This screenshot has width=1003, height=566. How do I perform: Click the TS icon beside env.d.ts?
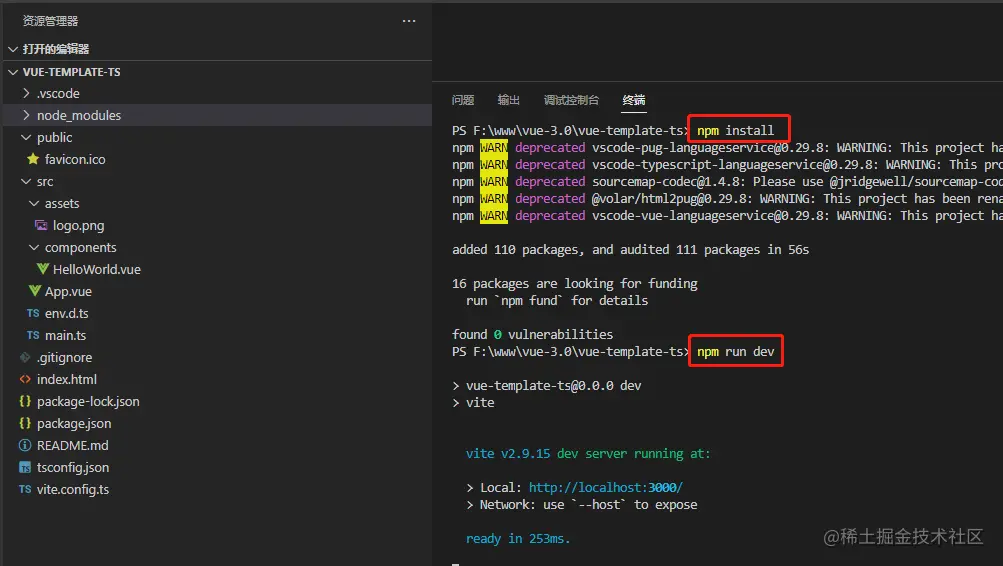[x=33, y=313]
